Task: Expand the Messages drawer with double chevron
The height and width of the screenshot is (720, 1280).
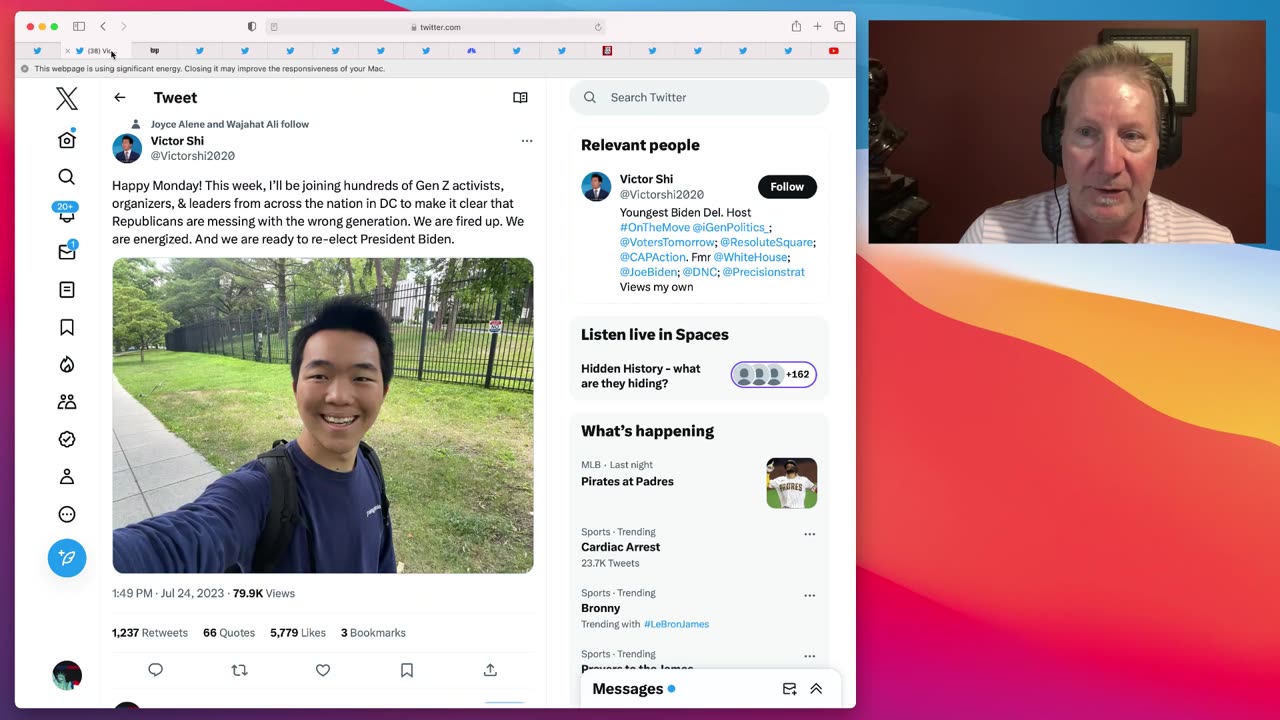Action: pyautogui.click(x=816, y=689)
